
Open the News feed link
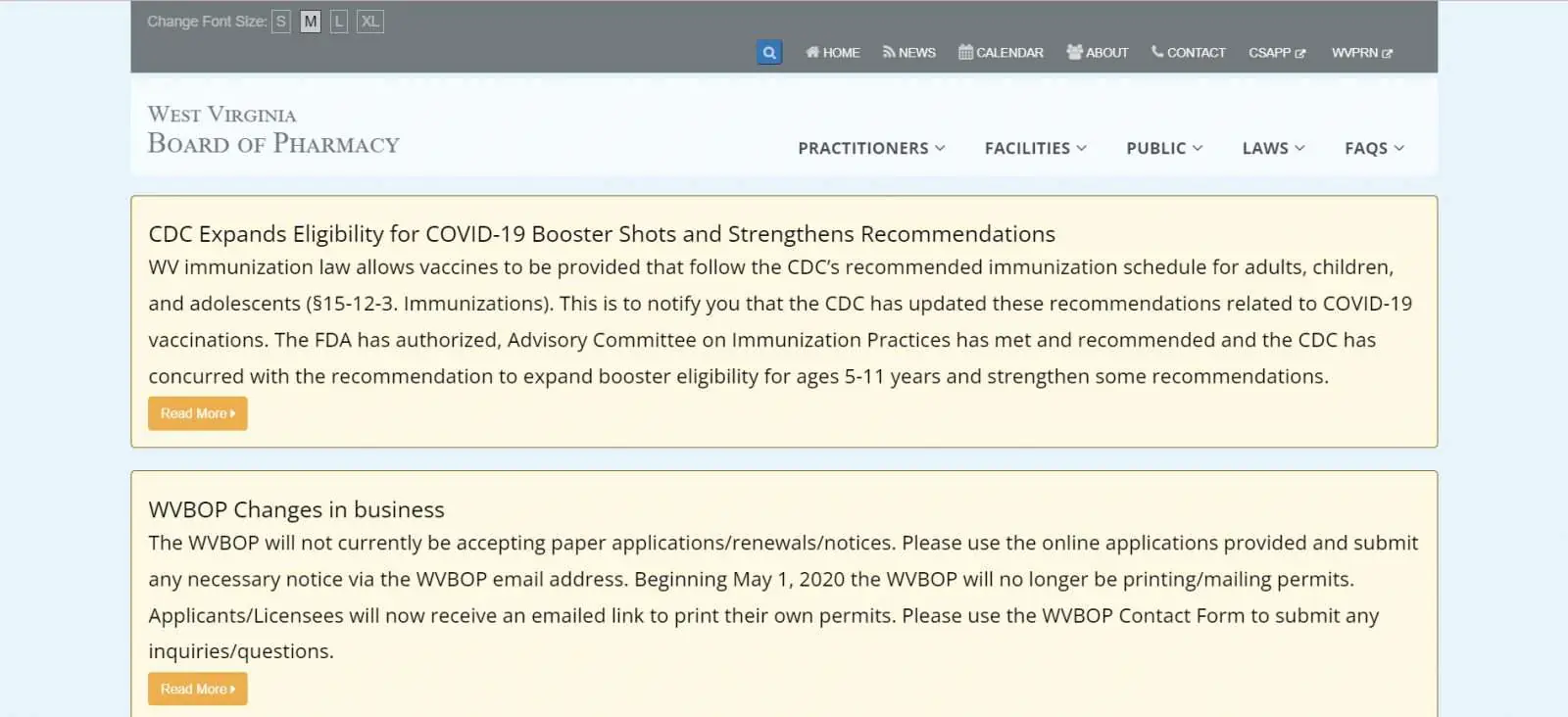tap(909, 53)
